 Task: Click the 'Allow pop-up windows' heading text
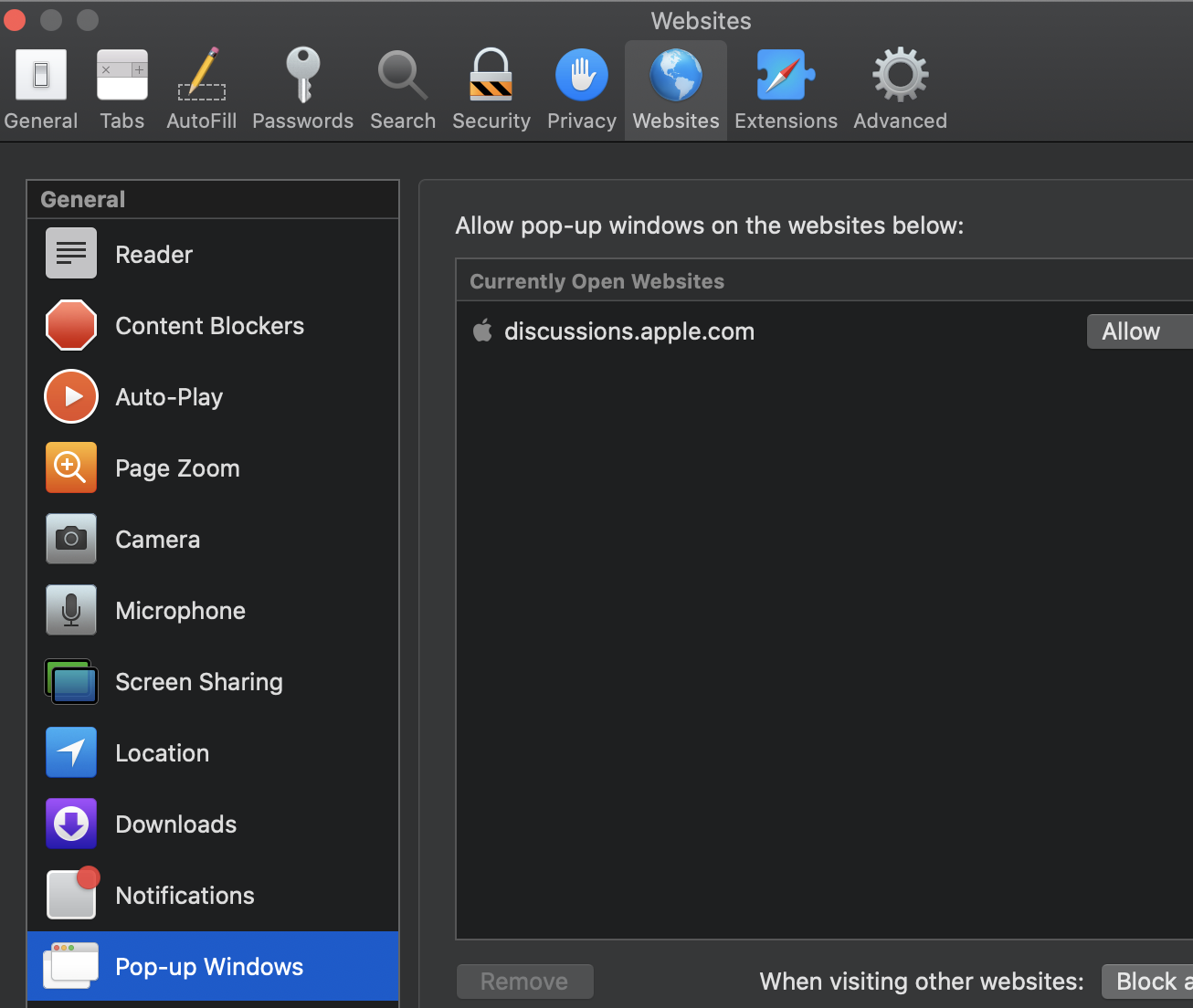(710, 226)
